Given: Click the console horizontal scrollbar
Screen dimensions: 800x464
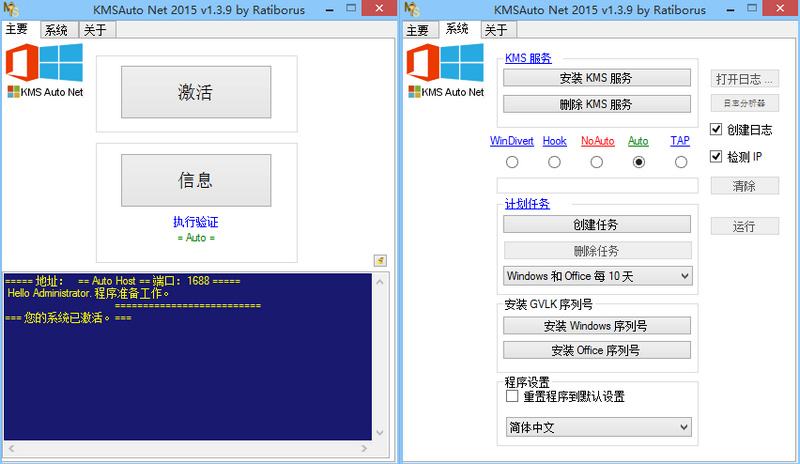Looking at the screenshot, I should coord(187,449).
